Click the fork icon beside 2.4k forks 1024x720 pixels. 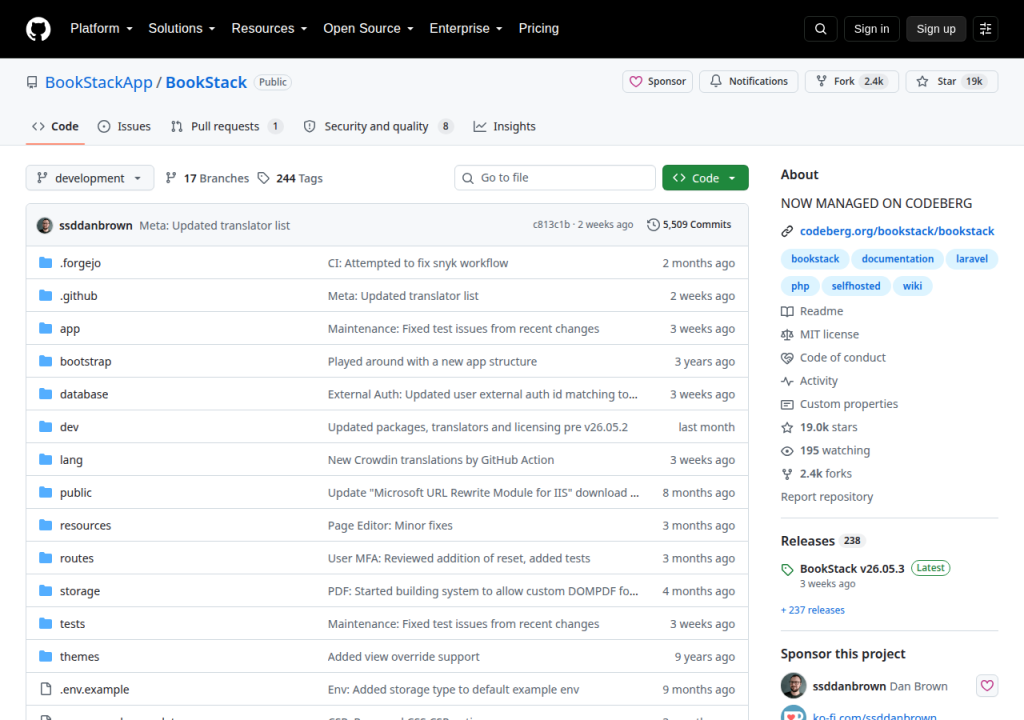click(x=787, y=474)
